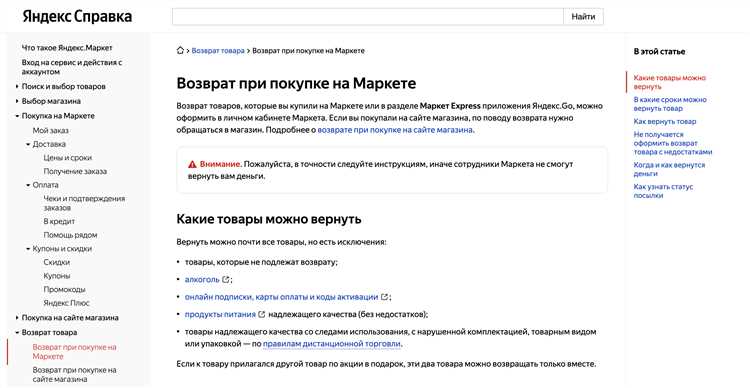
Task: Select Возврат при покупке на Маркете sidebar item
Action: point(75,352)
